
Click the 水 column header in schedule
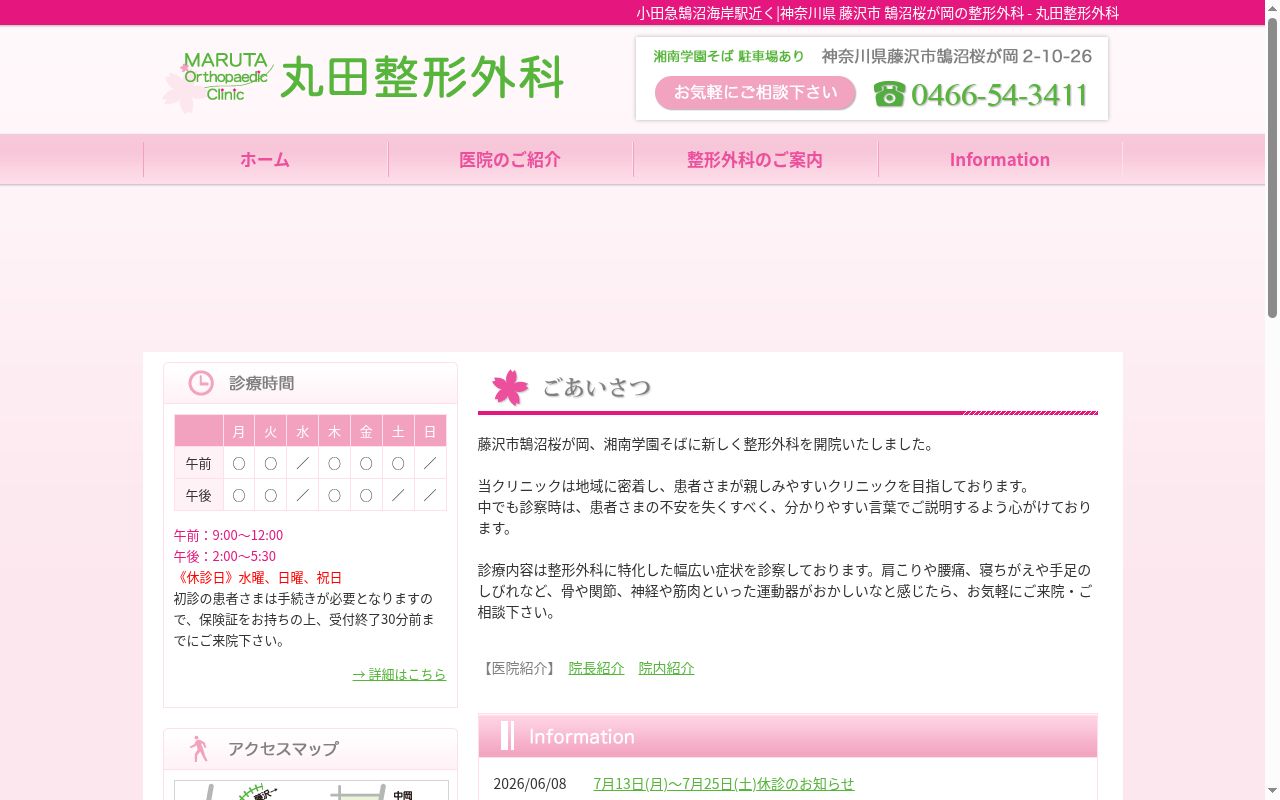click(302, 431)
